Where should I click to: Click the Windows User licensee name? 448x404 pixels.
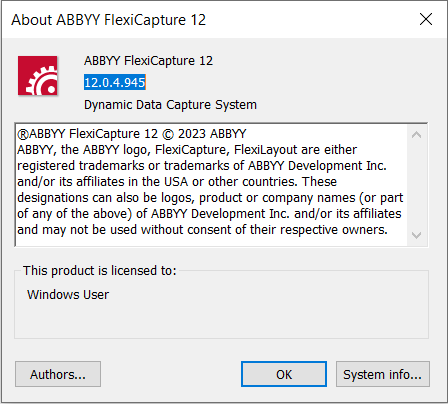[68, 295]
